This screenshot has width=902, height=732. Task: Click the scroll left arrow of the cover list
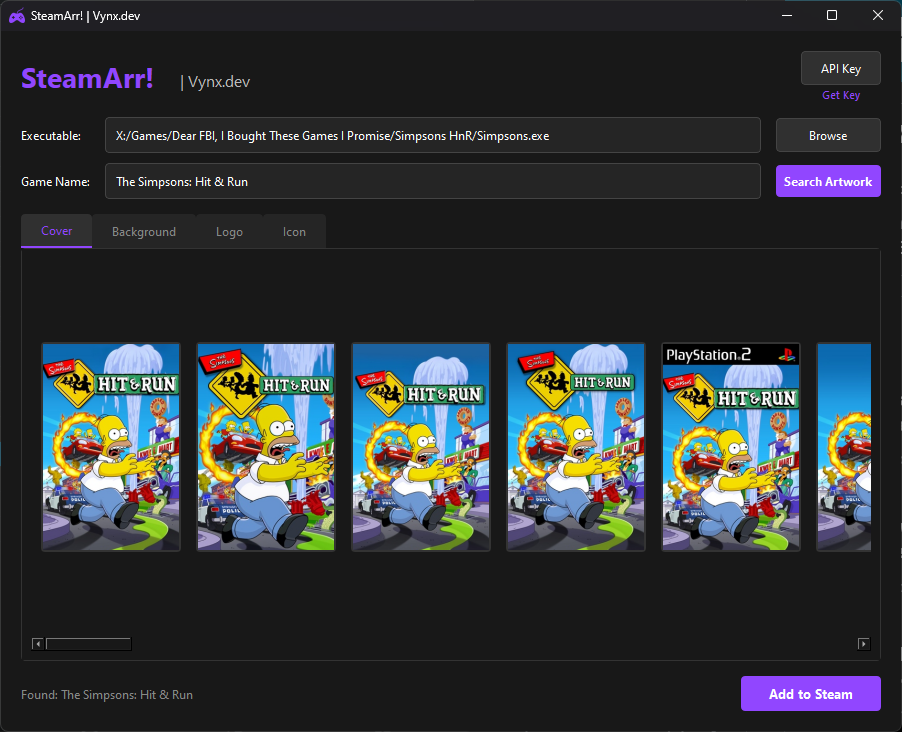click(x=38, y=643)
